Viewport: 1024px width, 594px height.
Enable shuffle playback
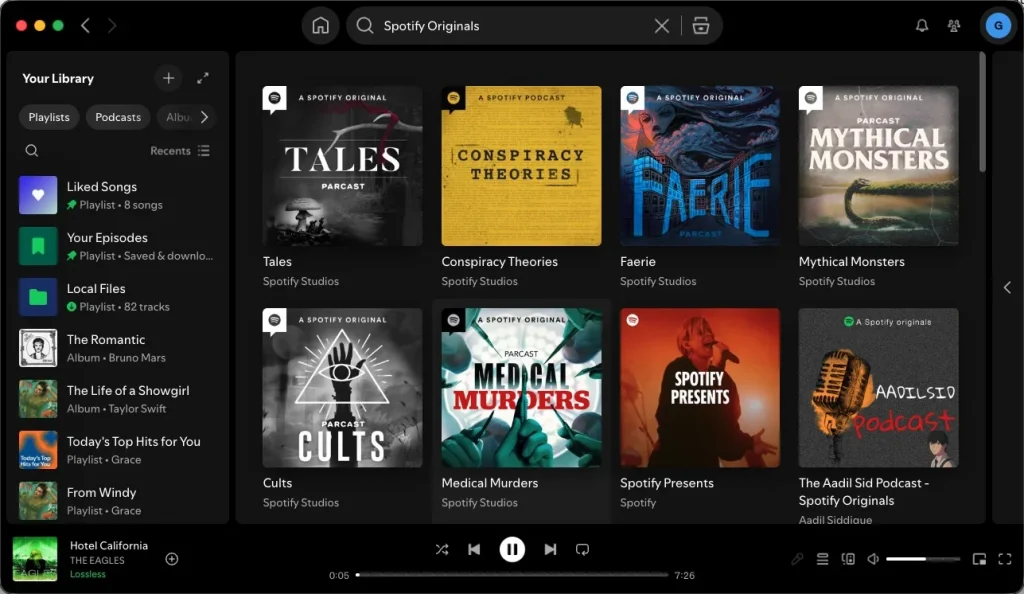441,549
